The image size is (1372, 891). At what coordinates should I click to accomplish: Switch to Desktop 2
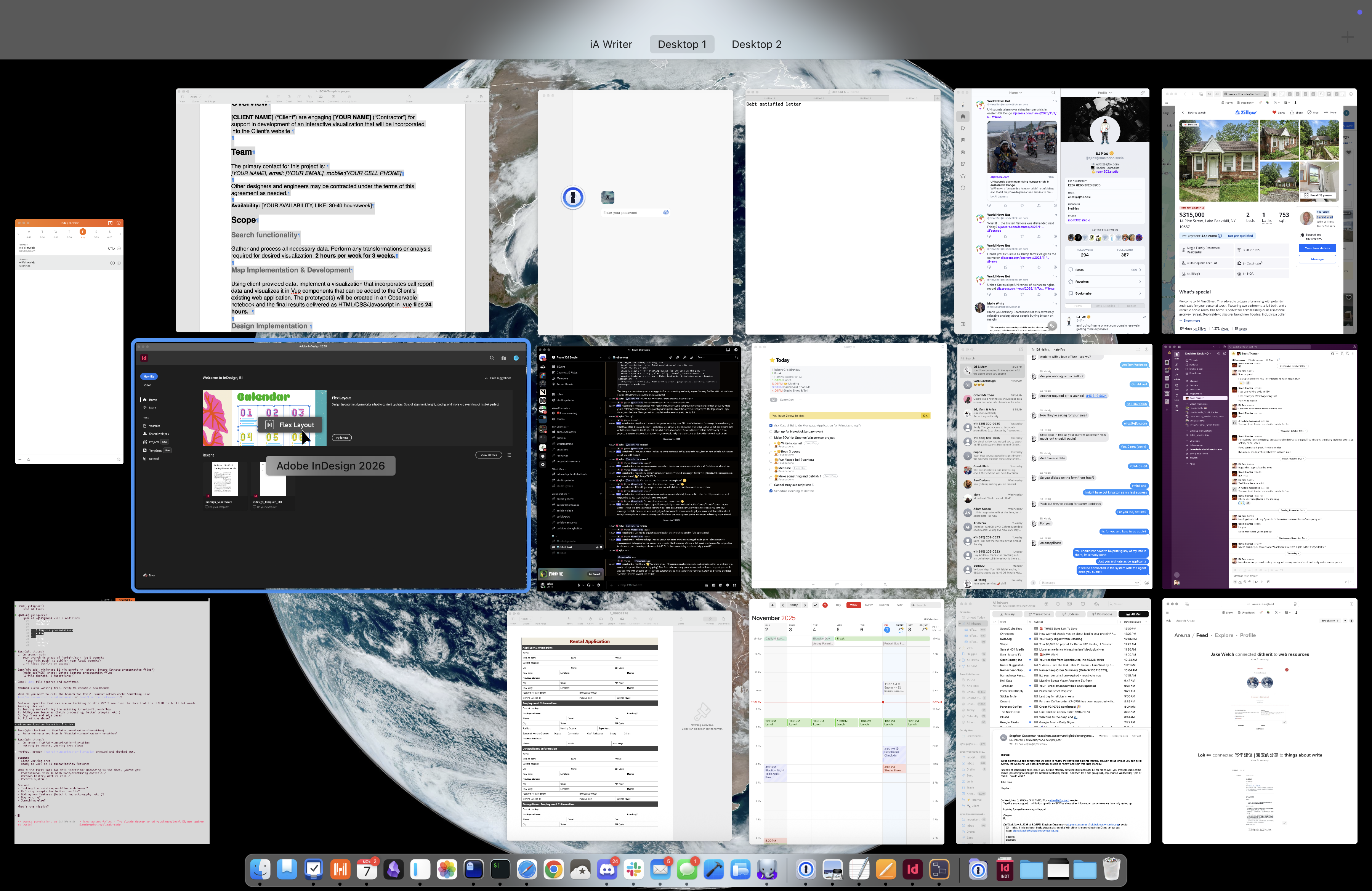(757, 44)
